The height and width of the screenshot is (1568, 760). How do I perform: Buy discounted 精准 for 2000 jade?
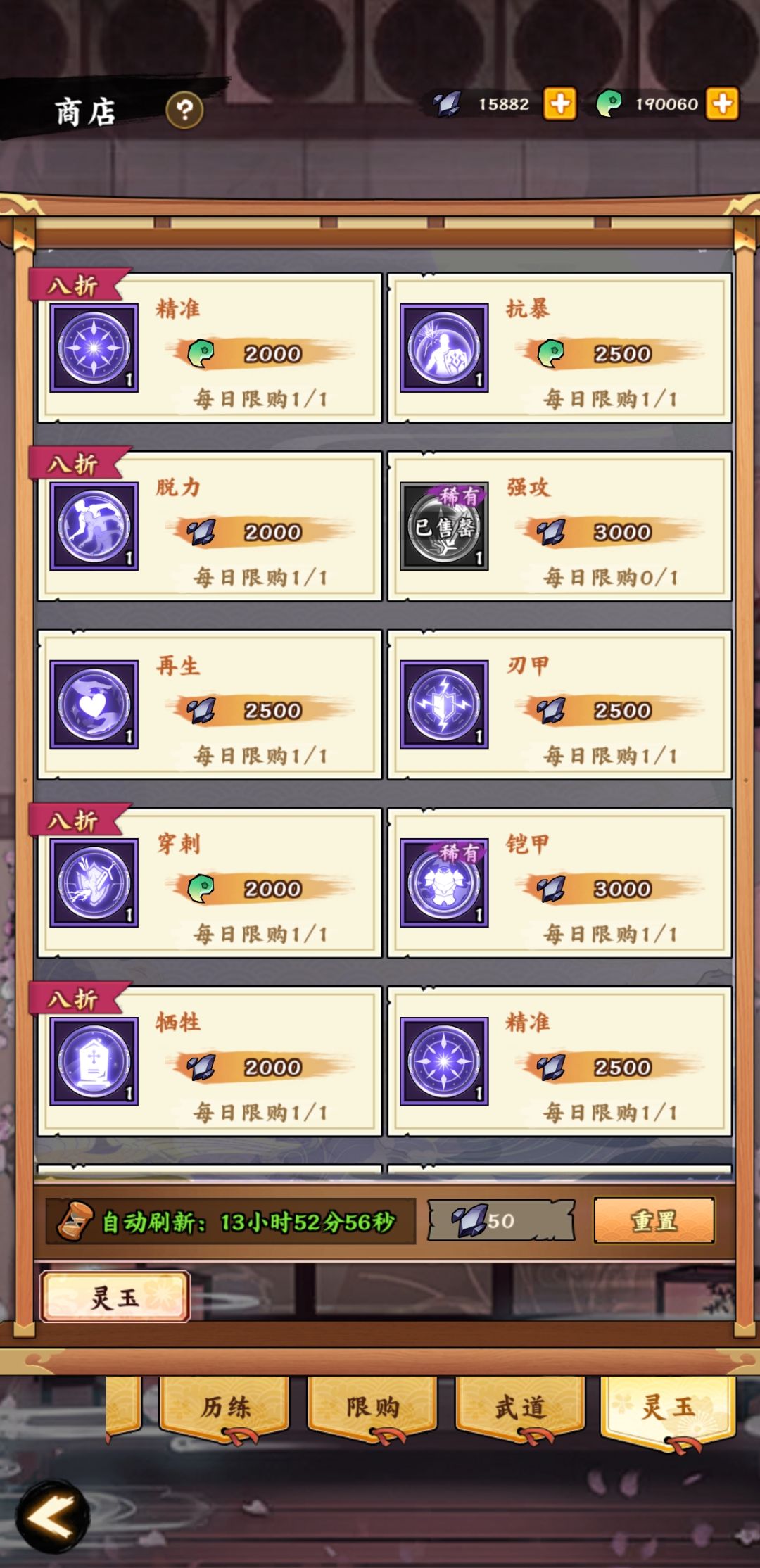209,348
